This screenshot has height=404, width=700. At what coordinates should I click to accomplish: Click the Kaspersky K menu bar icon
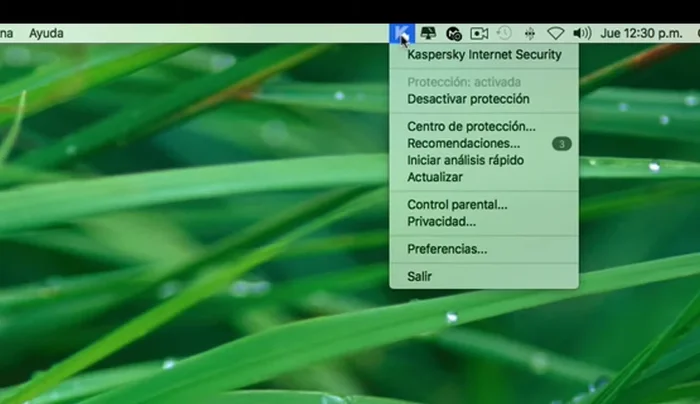400,33
